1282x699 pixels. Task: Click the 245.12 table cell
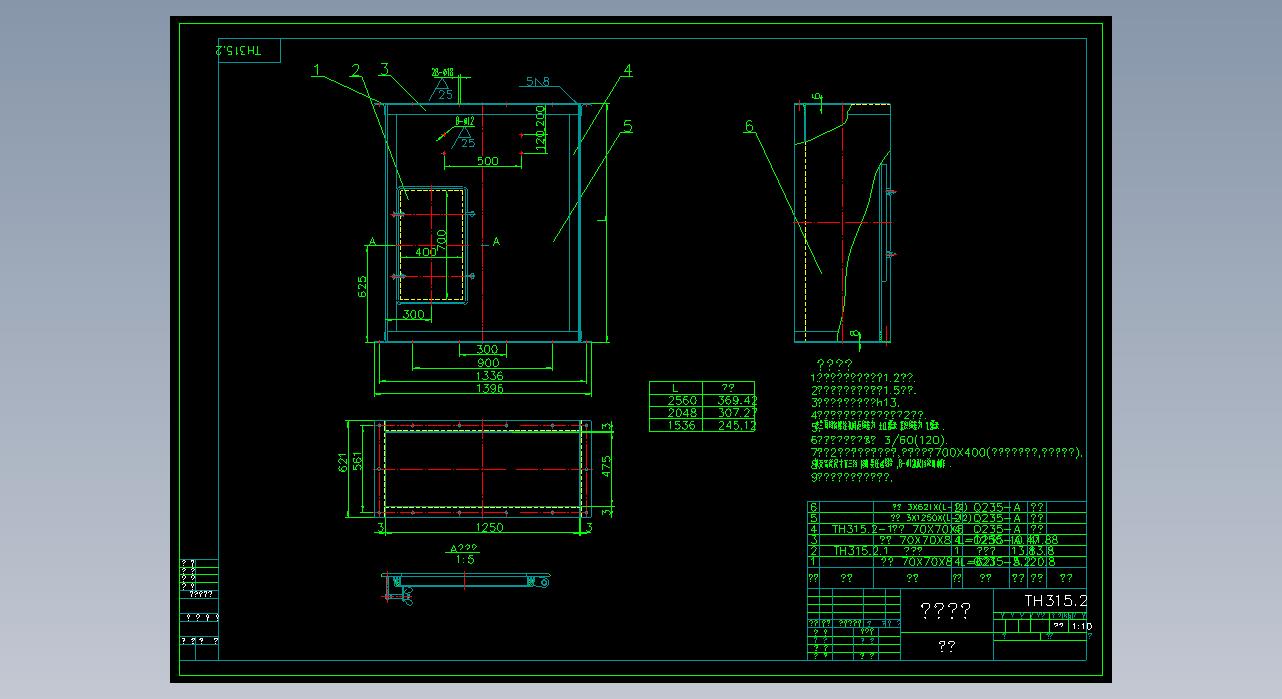click(730, 425)
